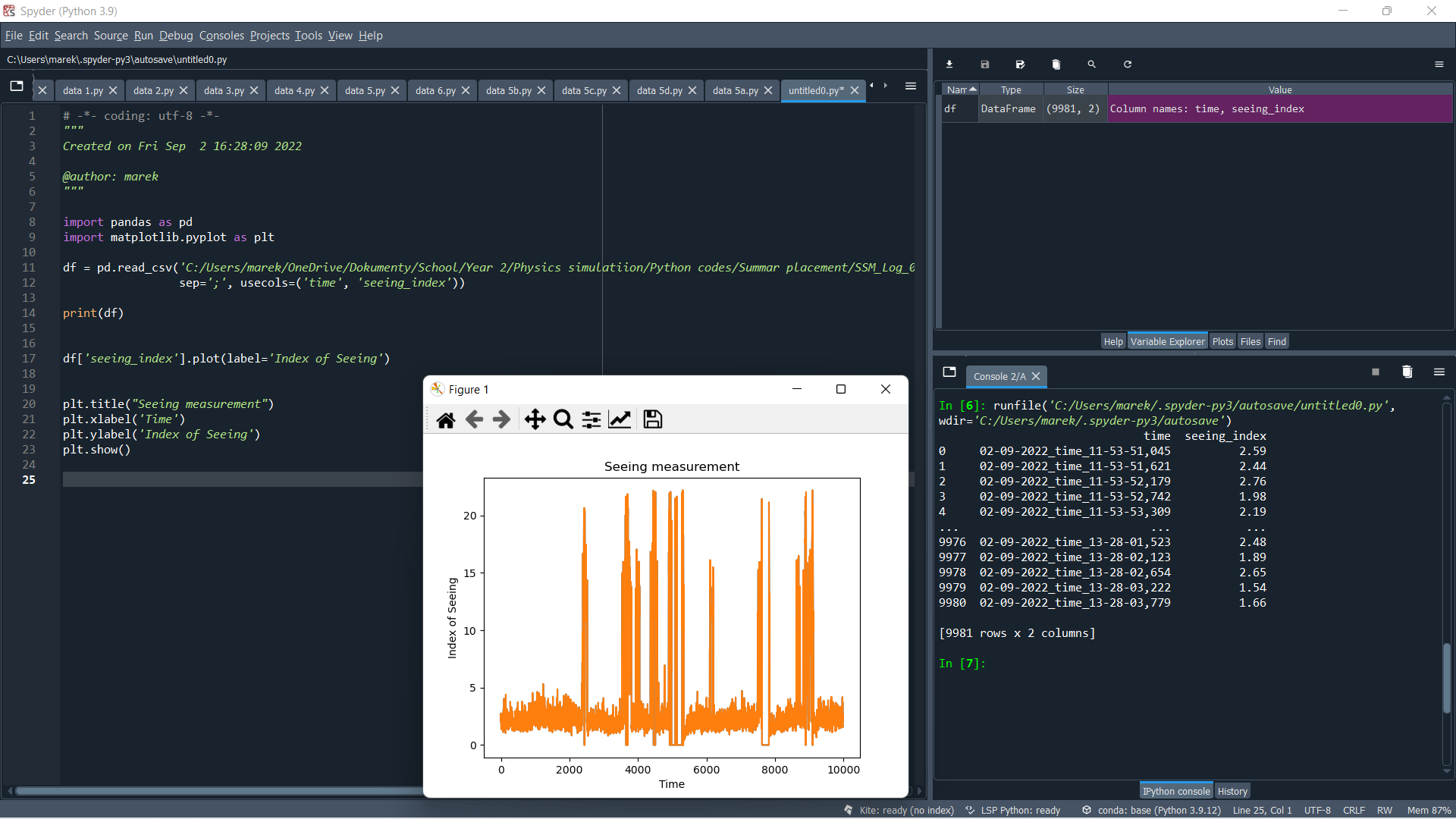Click the Size column header

[1075, 90]
